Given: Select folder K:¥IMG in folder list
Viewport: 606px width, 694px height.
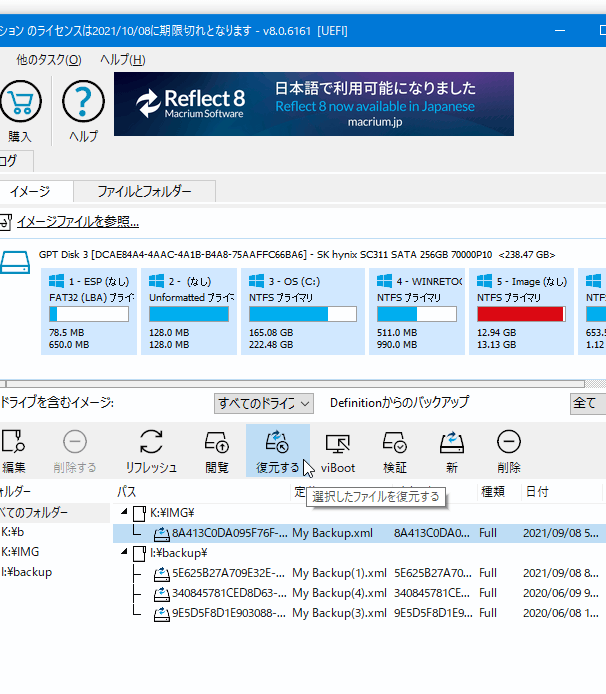Looking at the screenshot, I should (x=21, y=552).
